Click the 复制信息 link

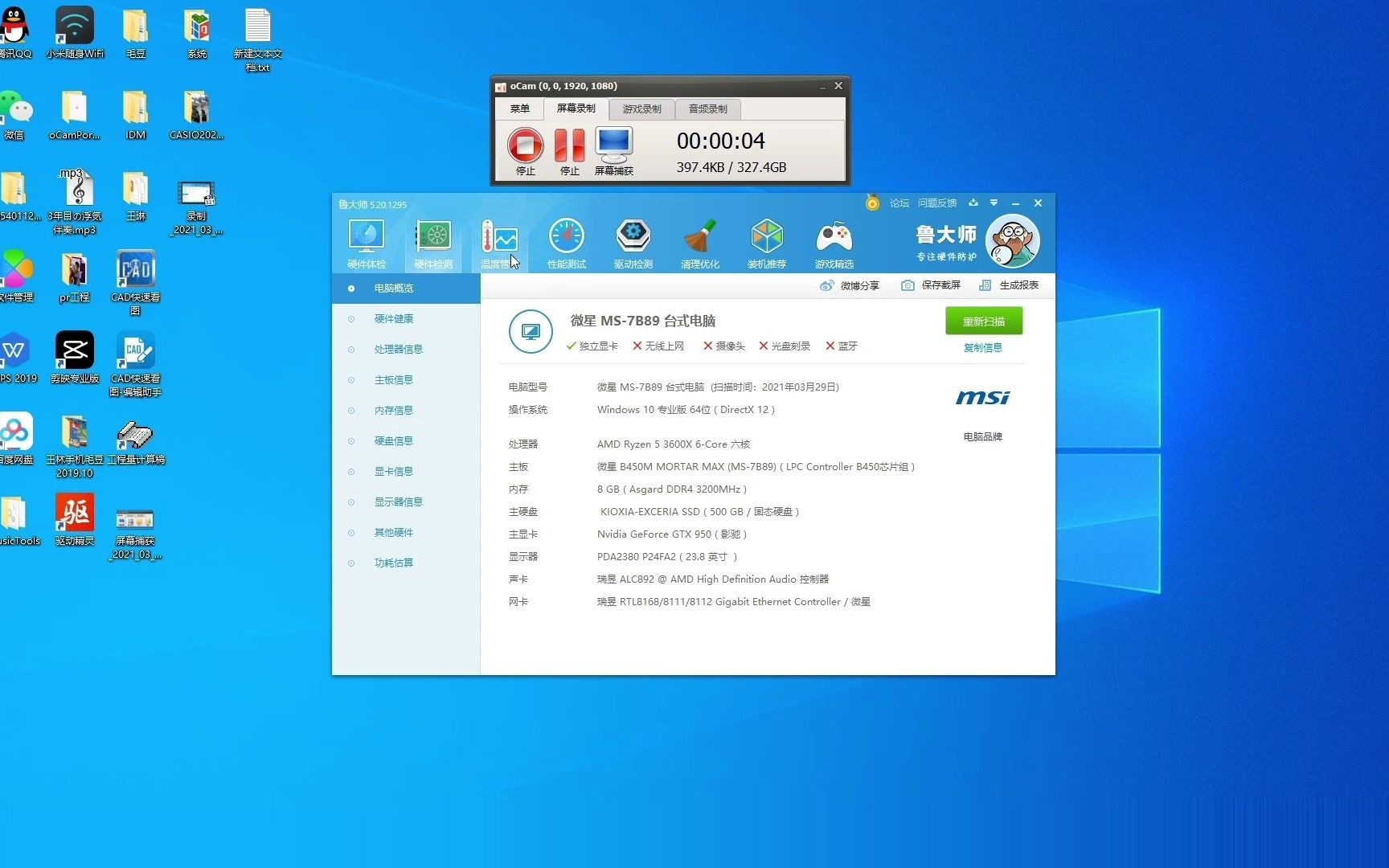click(x=983, y=347)
